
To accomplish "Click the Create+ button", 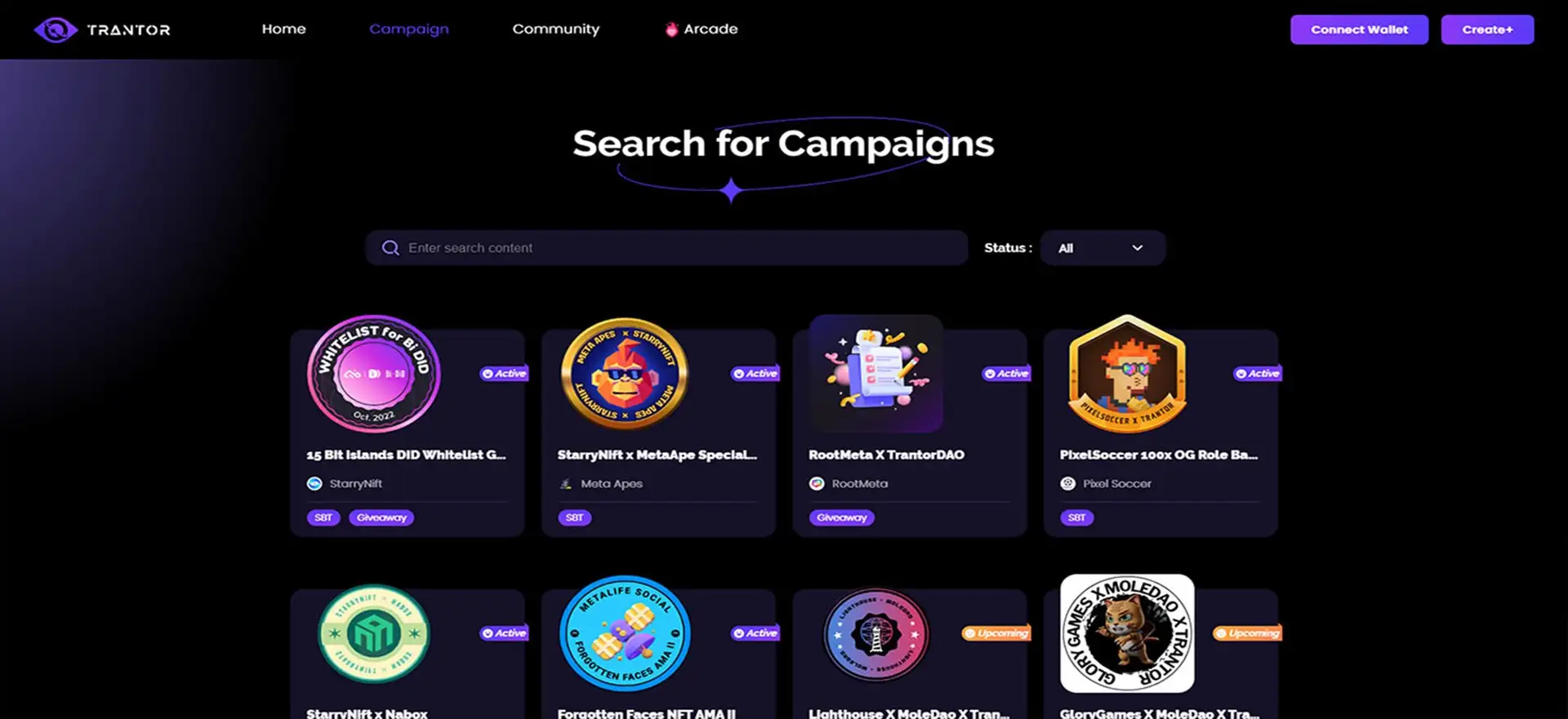I will tap(1487, 29).
